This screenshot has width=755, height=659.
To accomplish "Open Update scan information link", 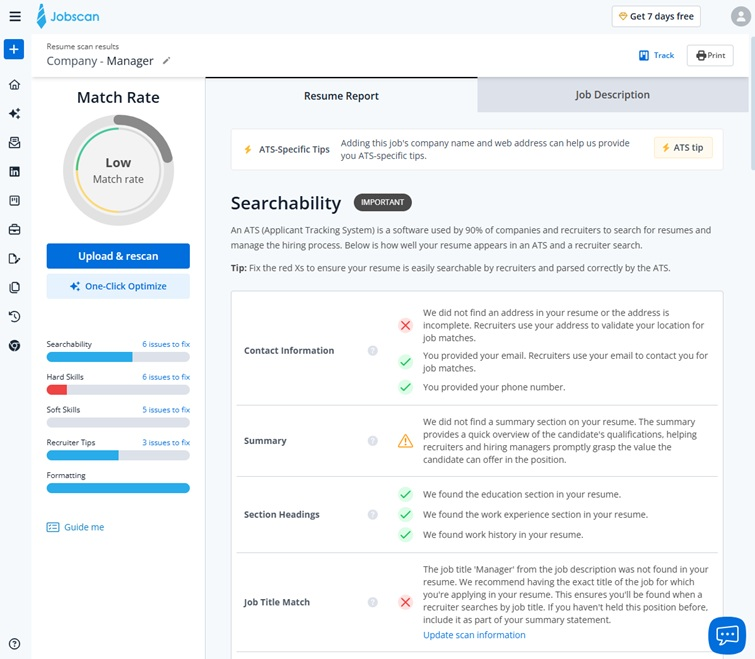I will (474, 635).
